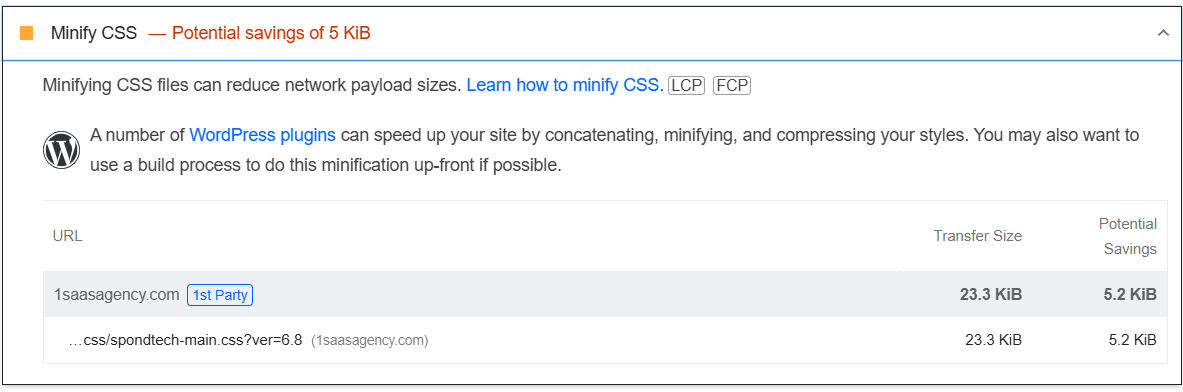The image size is (1183, 392).
Task: Click the Minify CSS audit title
Action: pyautogui.click(x=94, y=33)
